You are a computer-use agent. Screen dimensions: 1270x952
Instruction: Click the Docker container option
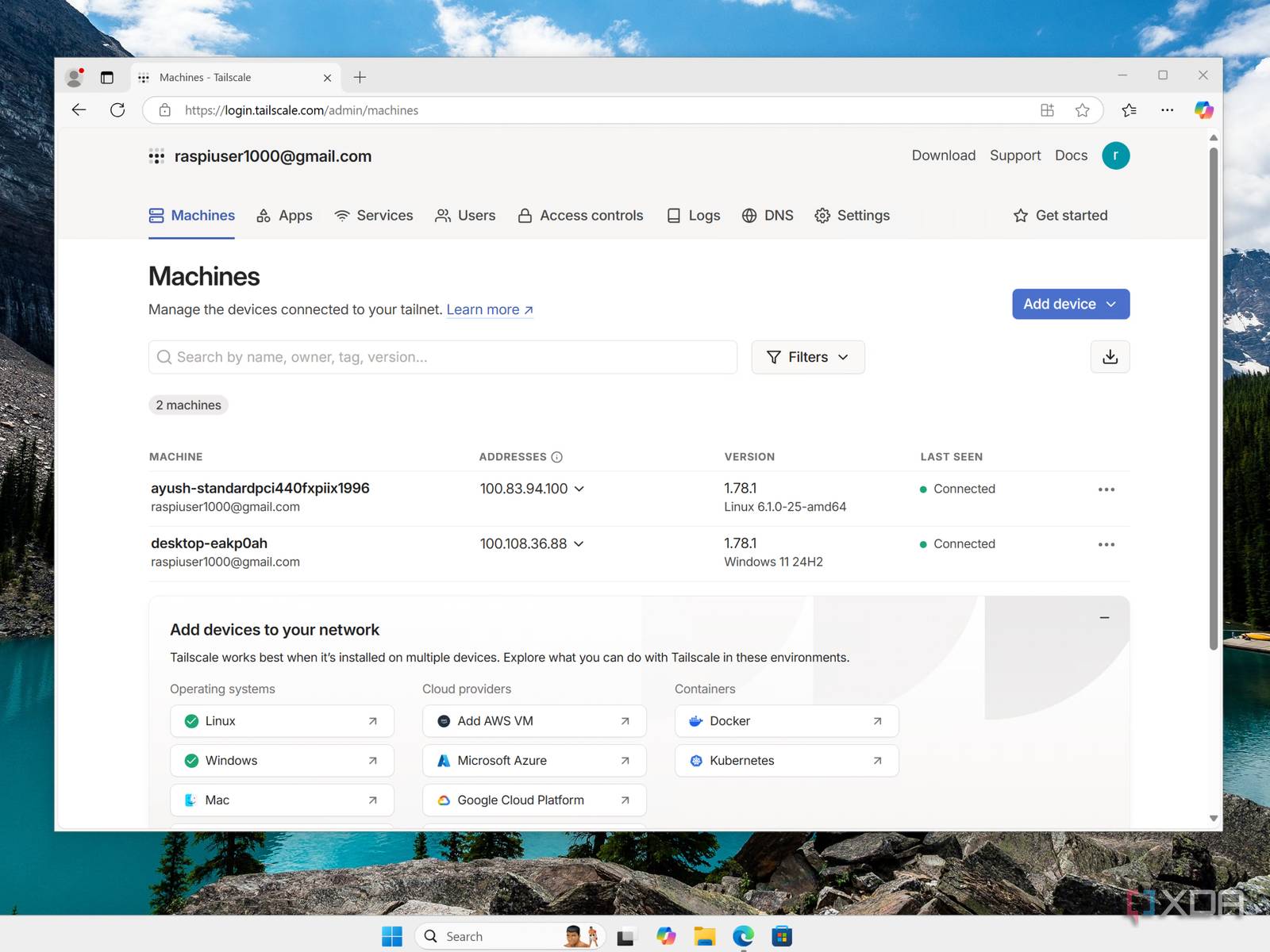(x=786, y=721)
